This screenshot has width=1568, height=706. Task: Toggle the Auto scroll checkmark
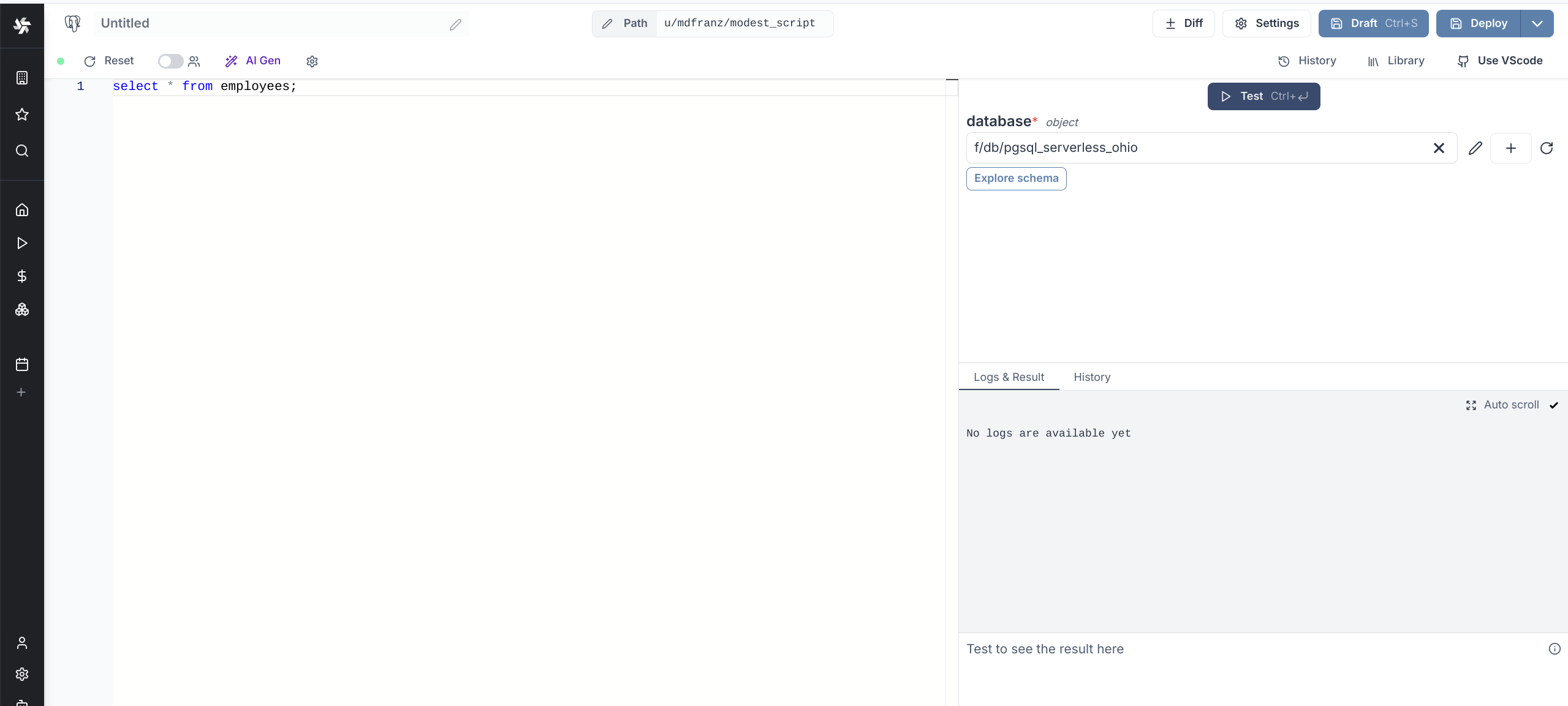pyautogui.click(x=1554, y=405)
